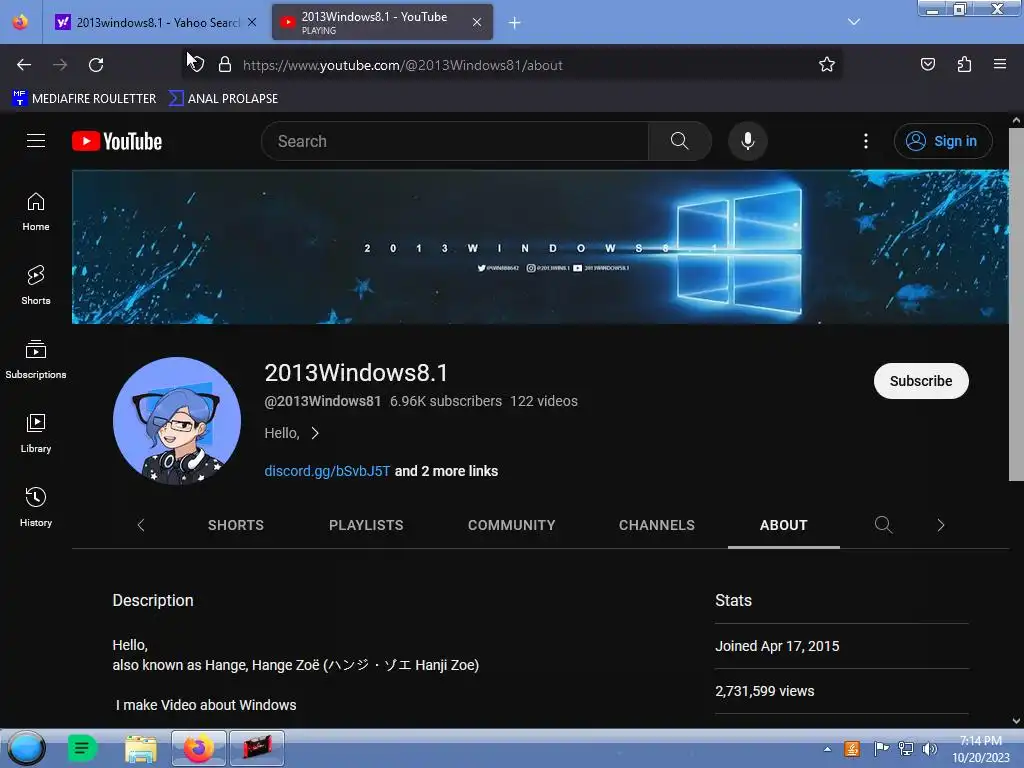Click the page vertical scrollbar
Viewport: 1024px width, 768px height.
click(1016, 305)
